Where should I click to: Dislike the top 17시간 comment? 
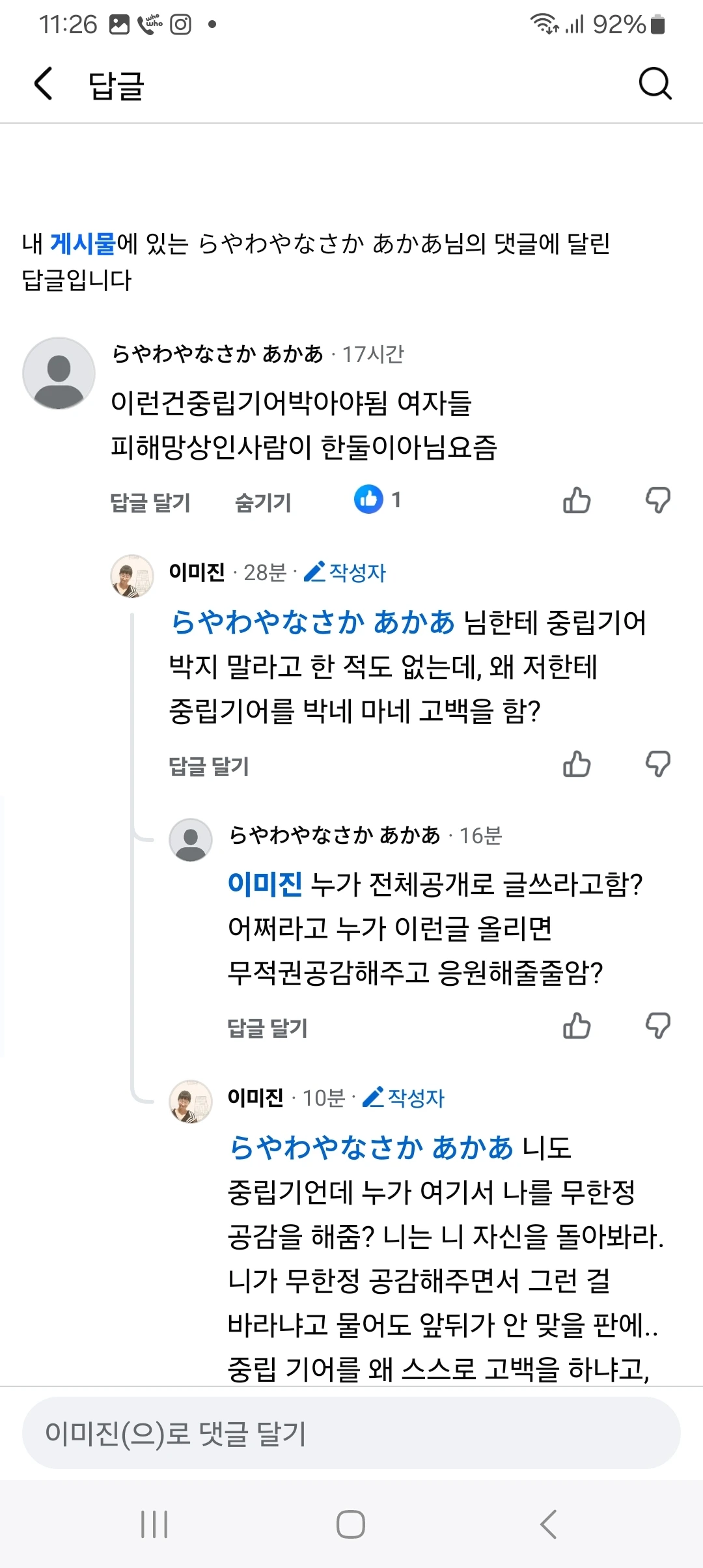[657, 500]
